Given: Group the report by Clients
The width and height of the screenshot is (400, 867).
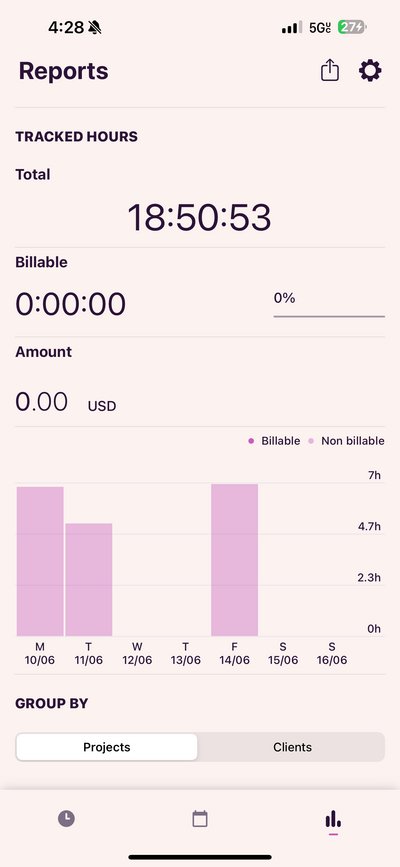Looking at the screenshot, I should [x=292, y=747].
